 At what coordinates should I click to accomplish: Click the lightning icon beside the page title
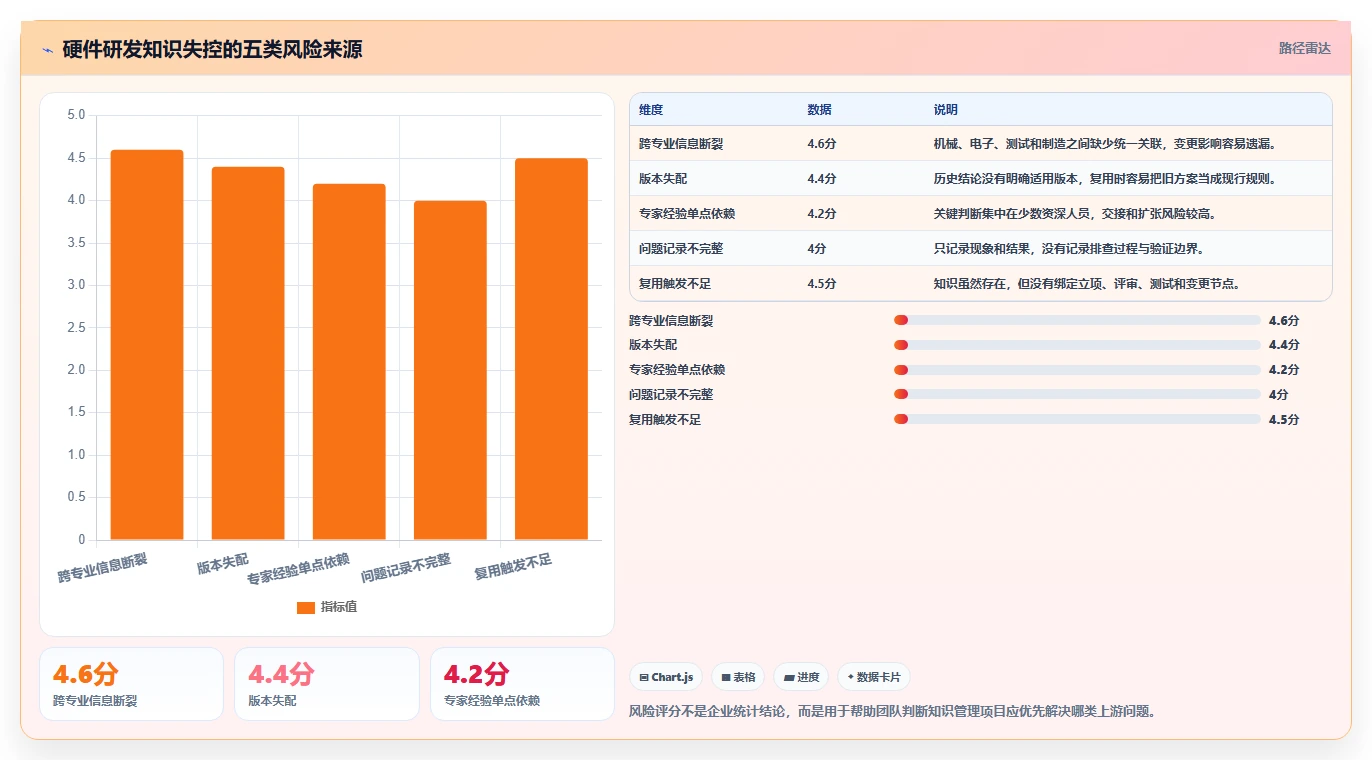coord(47,50)
